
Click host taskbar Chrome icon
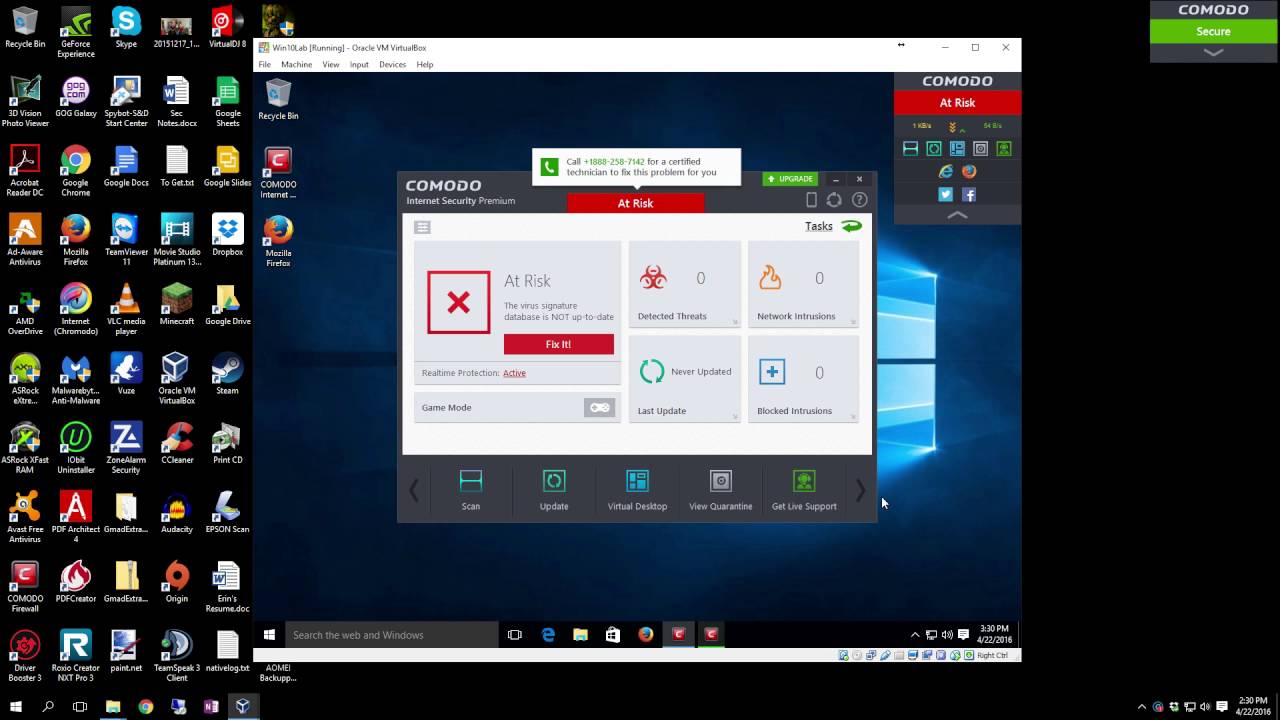pyautogui.click(x=146, y=706)
